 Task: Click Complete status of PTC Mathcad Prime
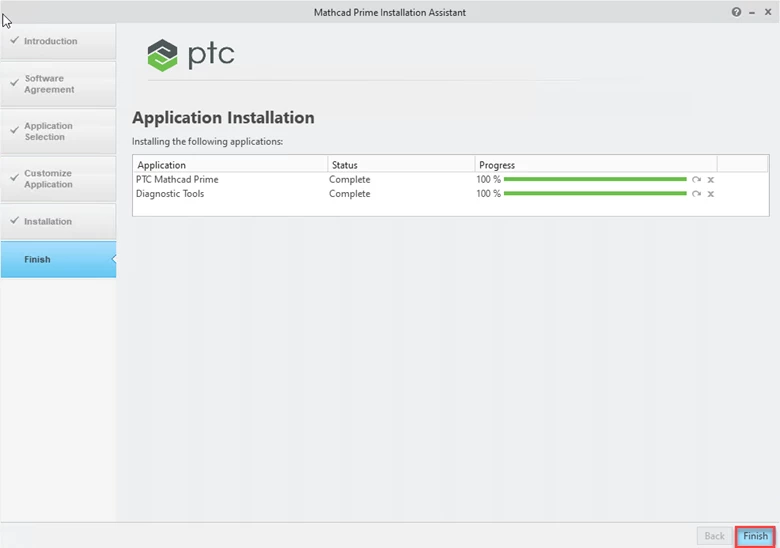click(349, 180)
